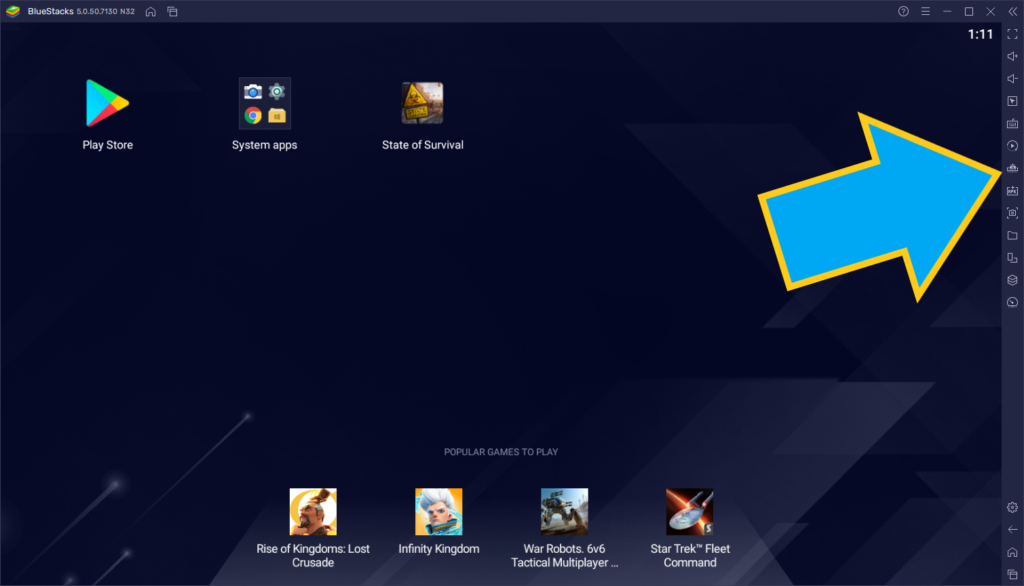Open the State of Survival app
The height and width of the screenshot is (586, 1024).
422,103
